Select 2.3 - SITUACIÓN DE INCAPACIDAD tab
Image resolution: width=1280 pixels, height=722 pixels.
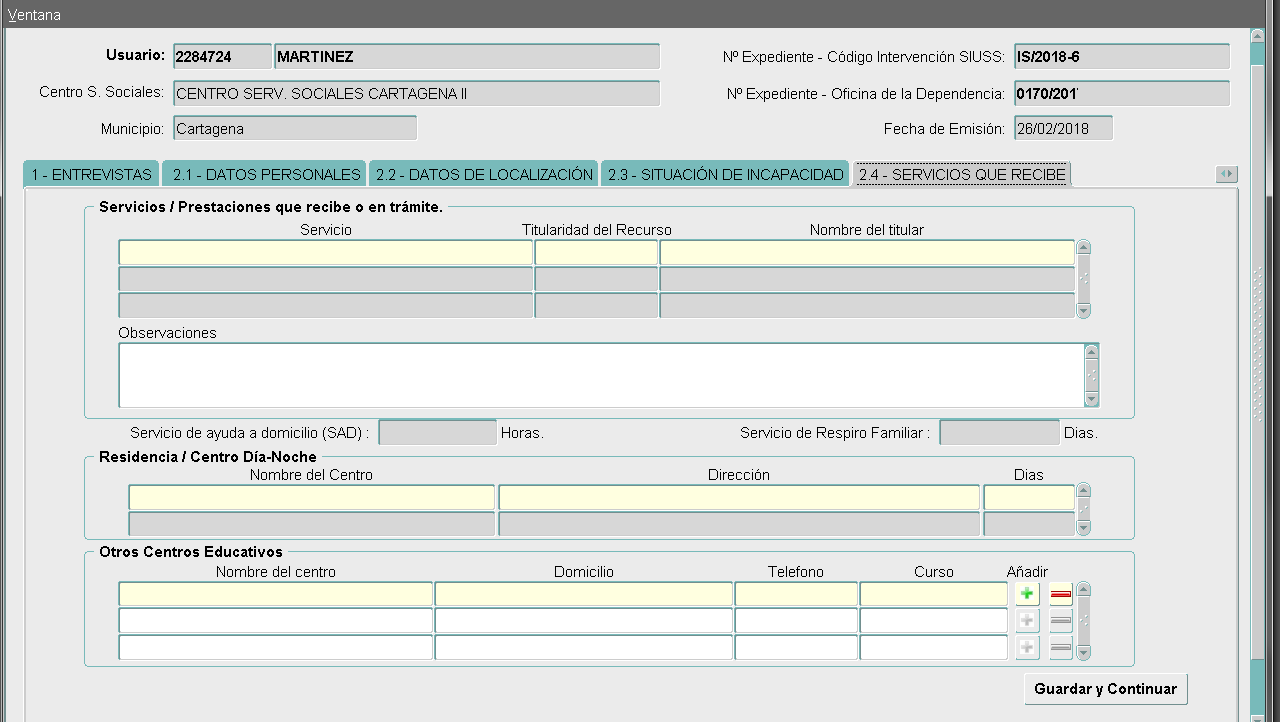click(x=725, y=175)
